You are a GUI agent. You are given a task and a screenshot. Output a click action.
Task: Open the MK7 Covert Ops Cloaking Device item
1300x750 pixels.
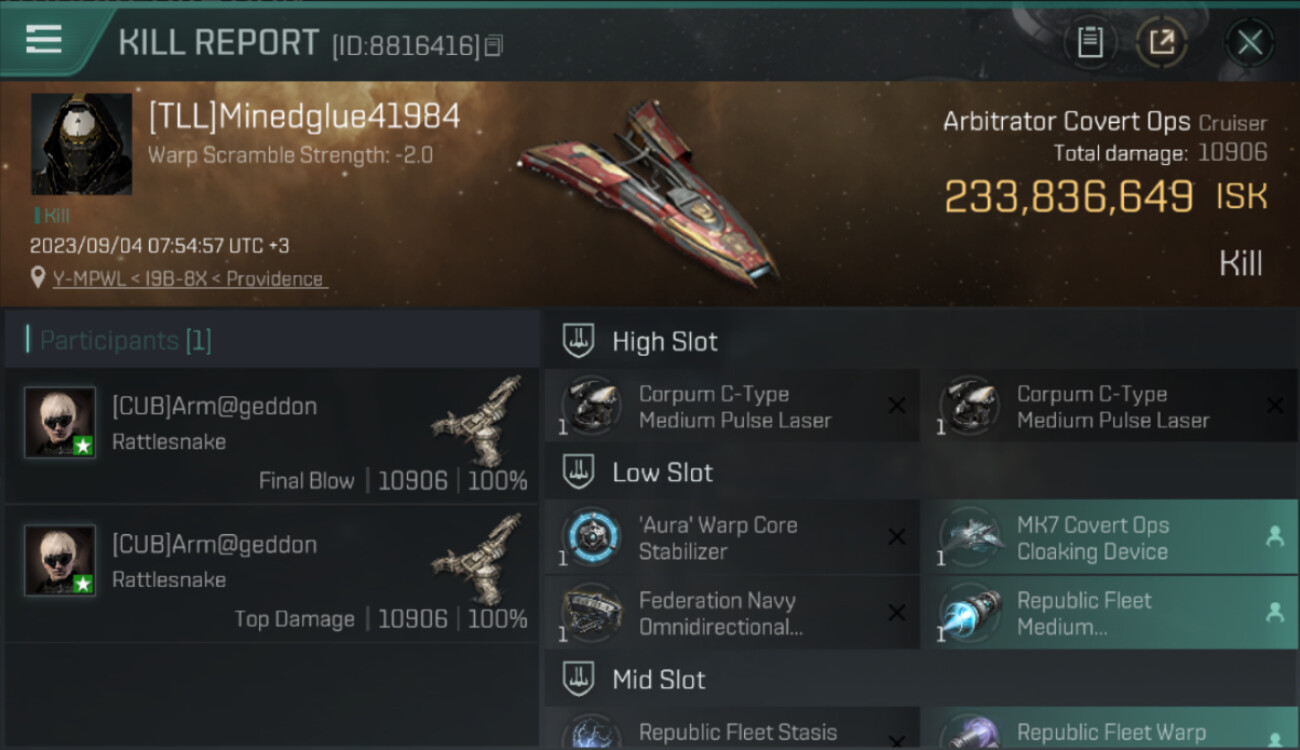(x=1110, y=538)
